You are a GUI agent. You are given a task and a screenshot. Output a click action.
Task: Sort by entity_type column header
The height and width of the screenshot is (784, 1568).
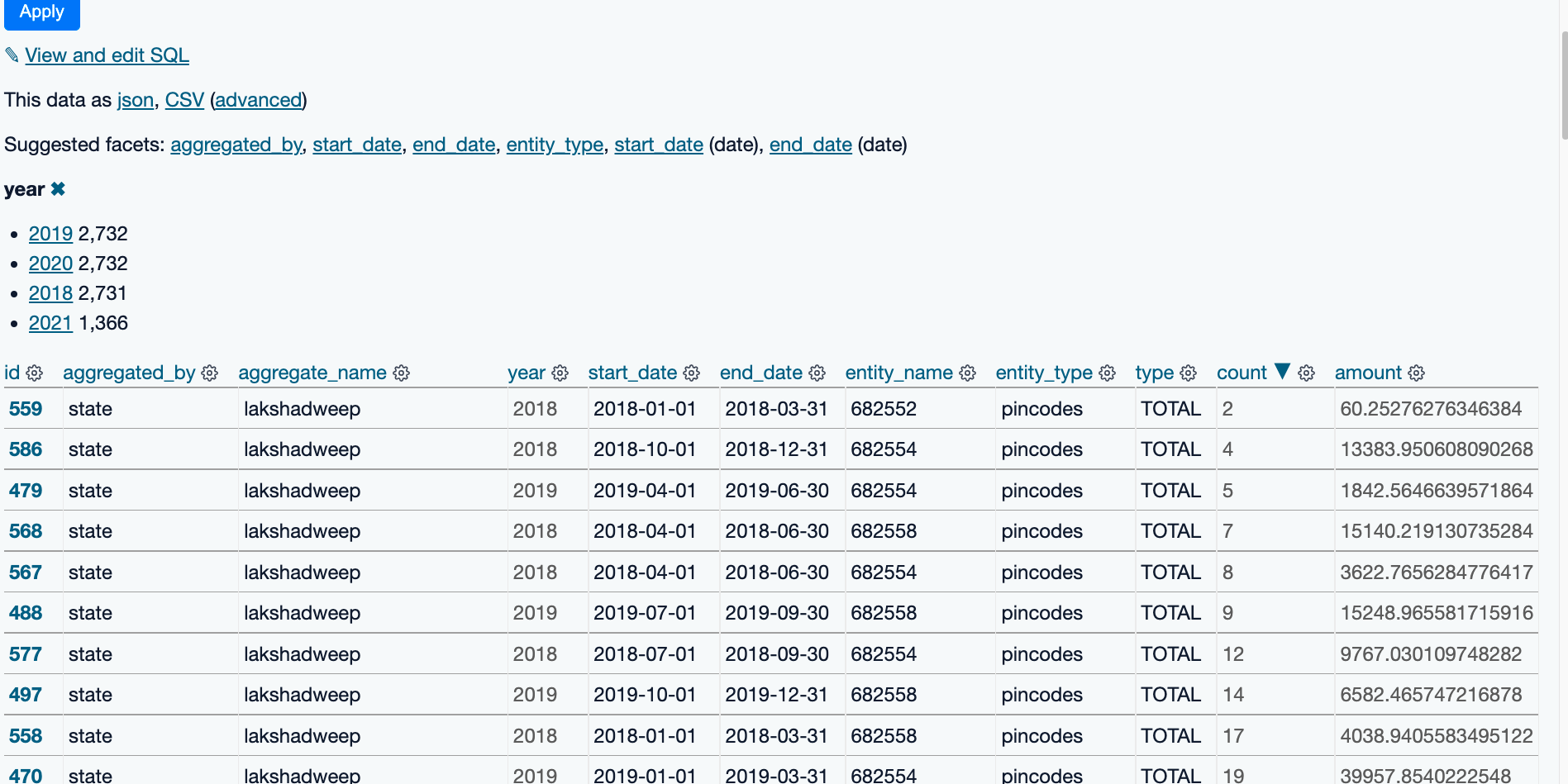click(1044, 373)
